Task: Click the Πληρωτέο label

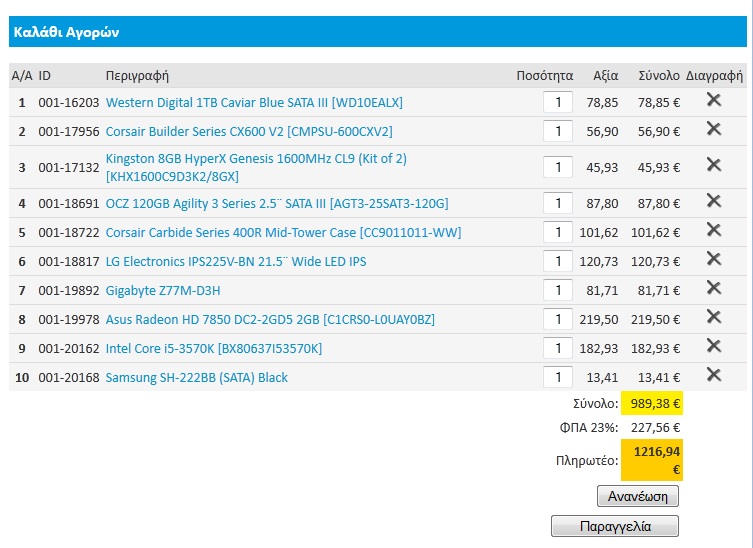Action: click(x=587, y=461)
